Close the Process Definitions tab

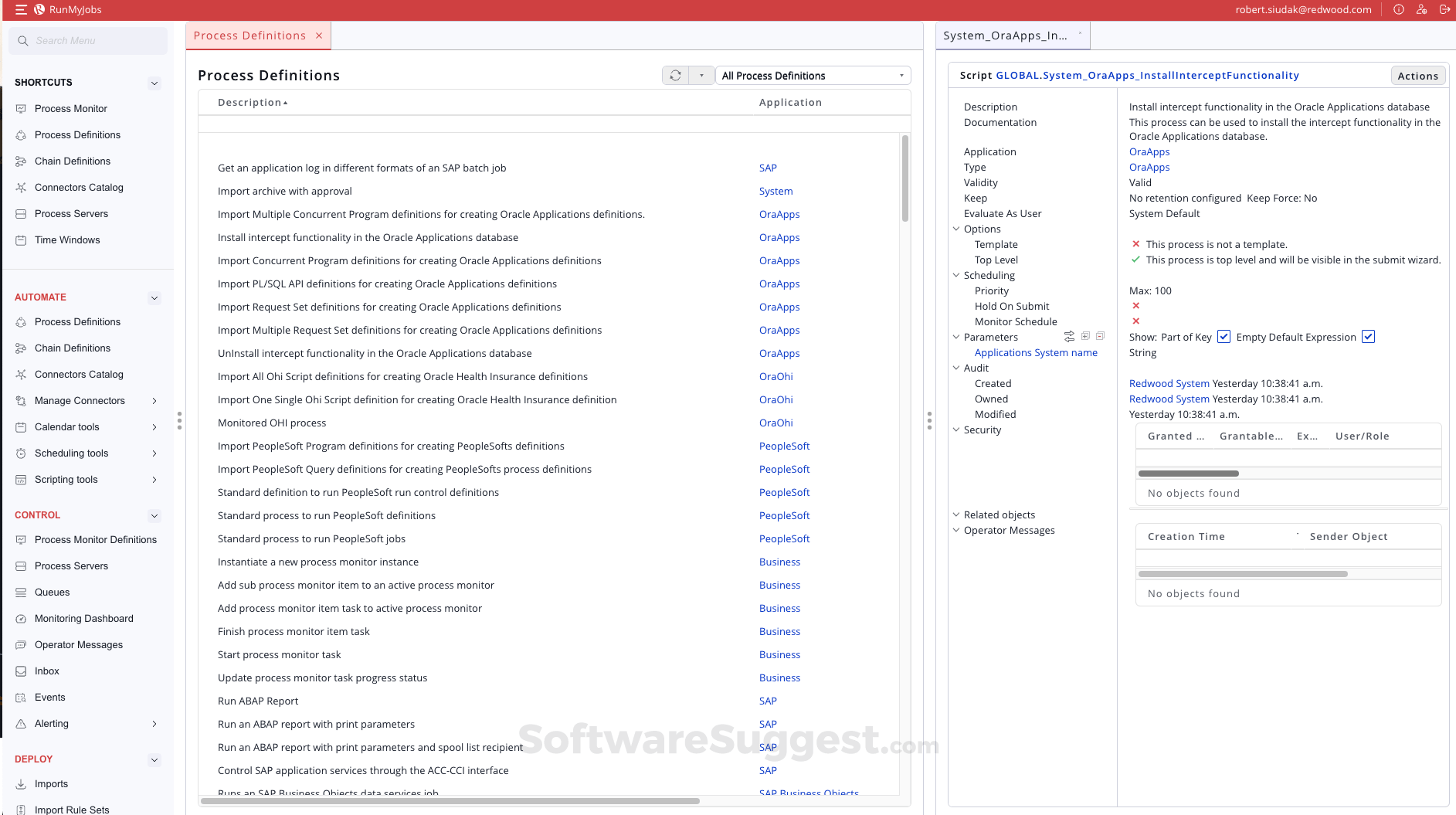[319, 35]
